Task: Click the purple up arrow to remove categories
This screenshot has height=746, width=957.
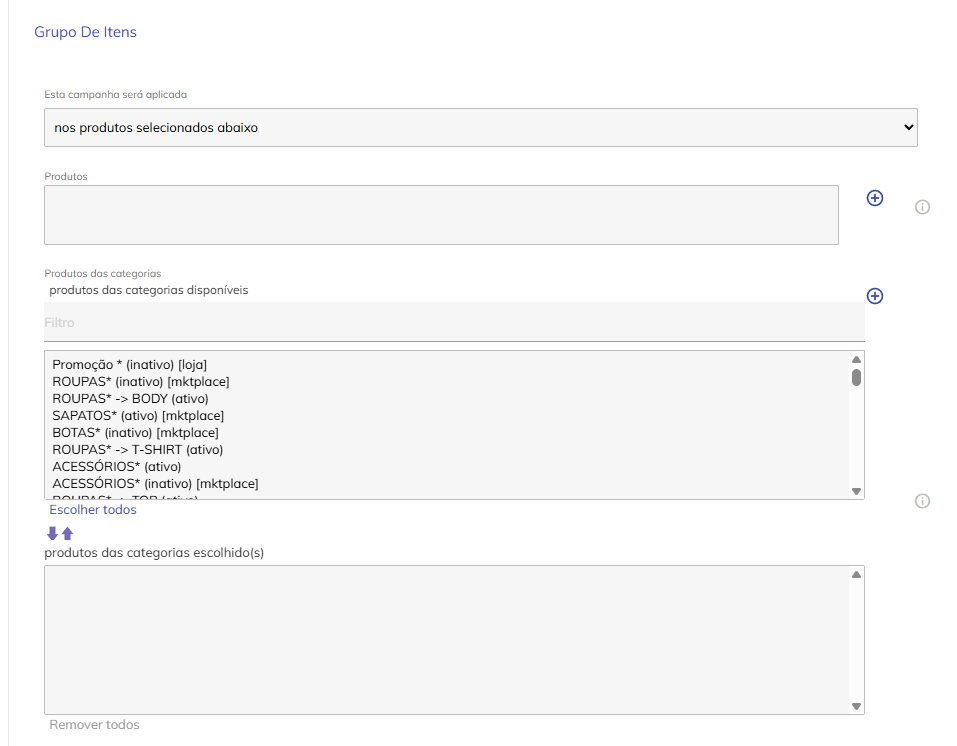Action: pyautogui.click(x=68, y=533)
